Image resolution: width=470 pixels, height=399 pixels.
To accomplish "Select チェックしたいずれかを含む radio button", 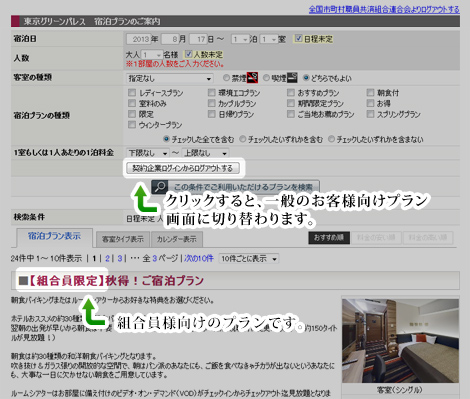I will click(243, 139).
